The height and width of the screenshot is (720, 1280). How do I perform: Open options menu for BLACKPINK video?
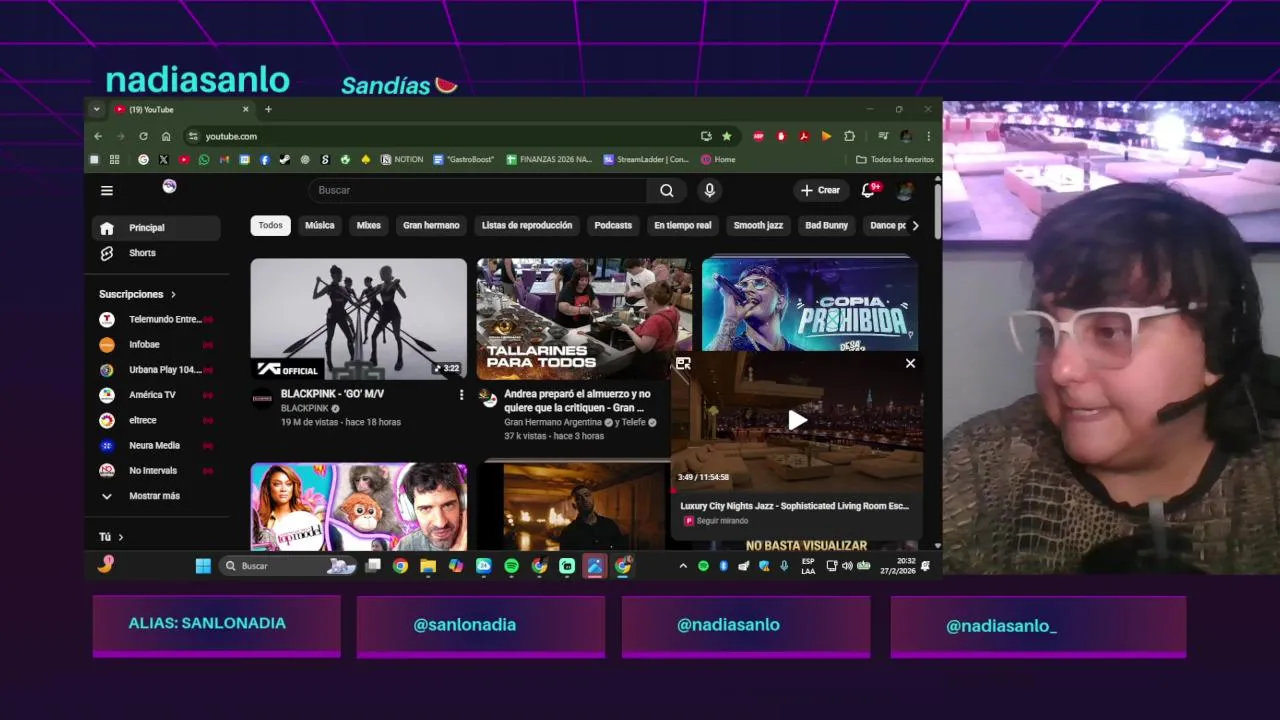point(461,395)
